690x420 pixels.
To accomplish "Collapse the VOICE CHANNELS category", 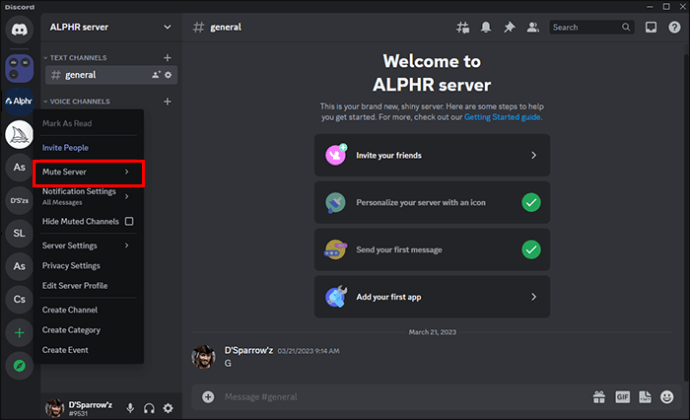I will click(x=77, y=102).
